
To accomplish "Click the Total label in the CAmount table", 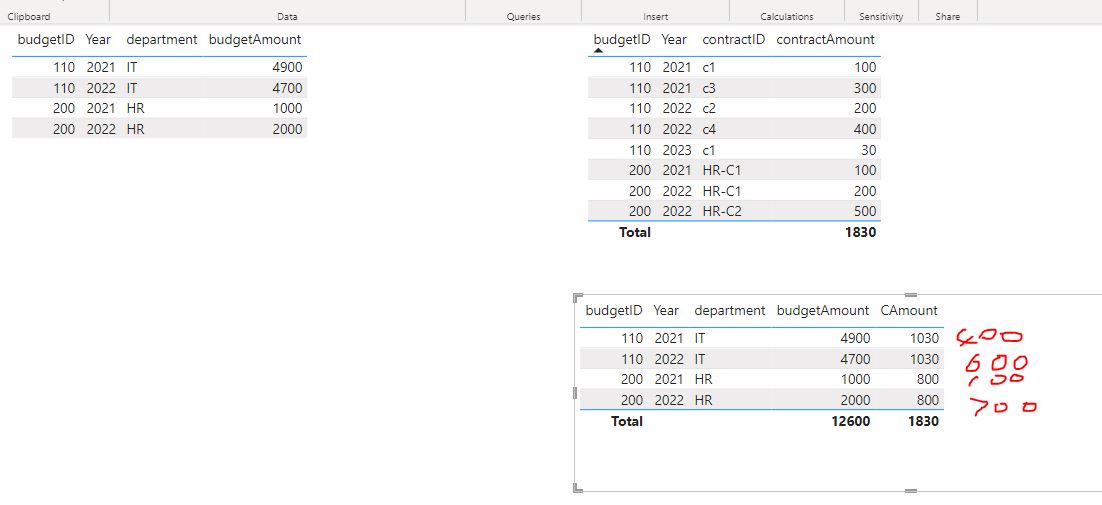I will click(626, 421).
